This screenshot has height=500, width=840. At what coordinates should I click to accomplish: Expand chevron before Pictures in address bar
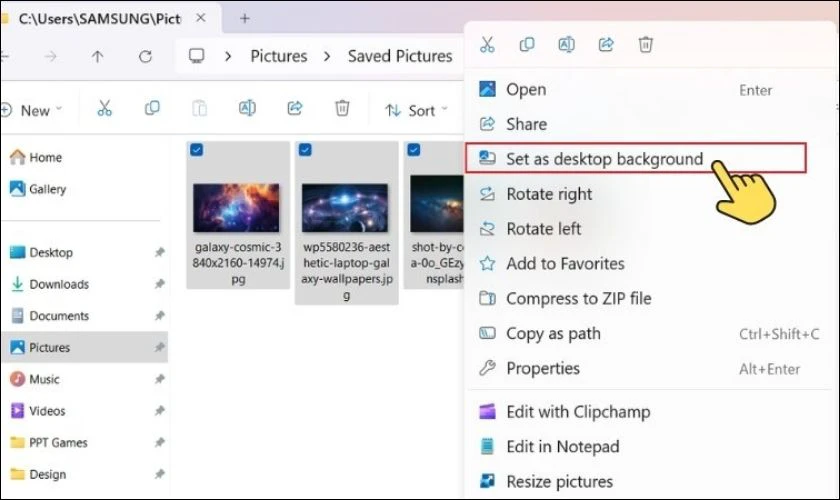pyautogui.click(x=228, y=56)
